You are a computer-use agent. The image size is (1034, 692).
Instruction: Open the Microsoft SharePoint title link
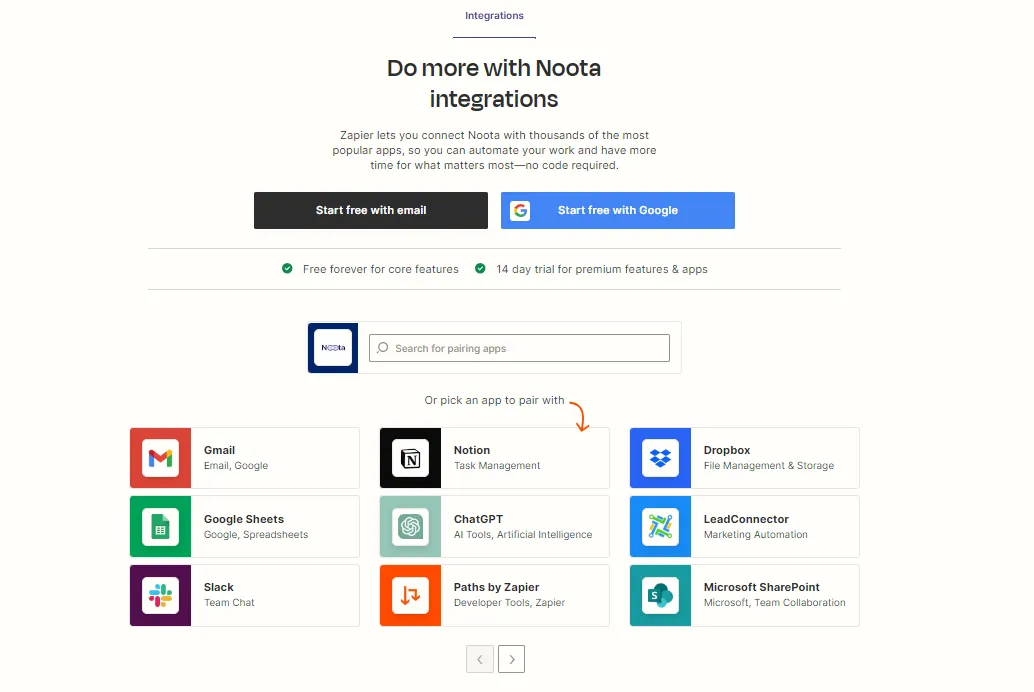tap(761, 587)
